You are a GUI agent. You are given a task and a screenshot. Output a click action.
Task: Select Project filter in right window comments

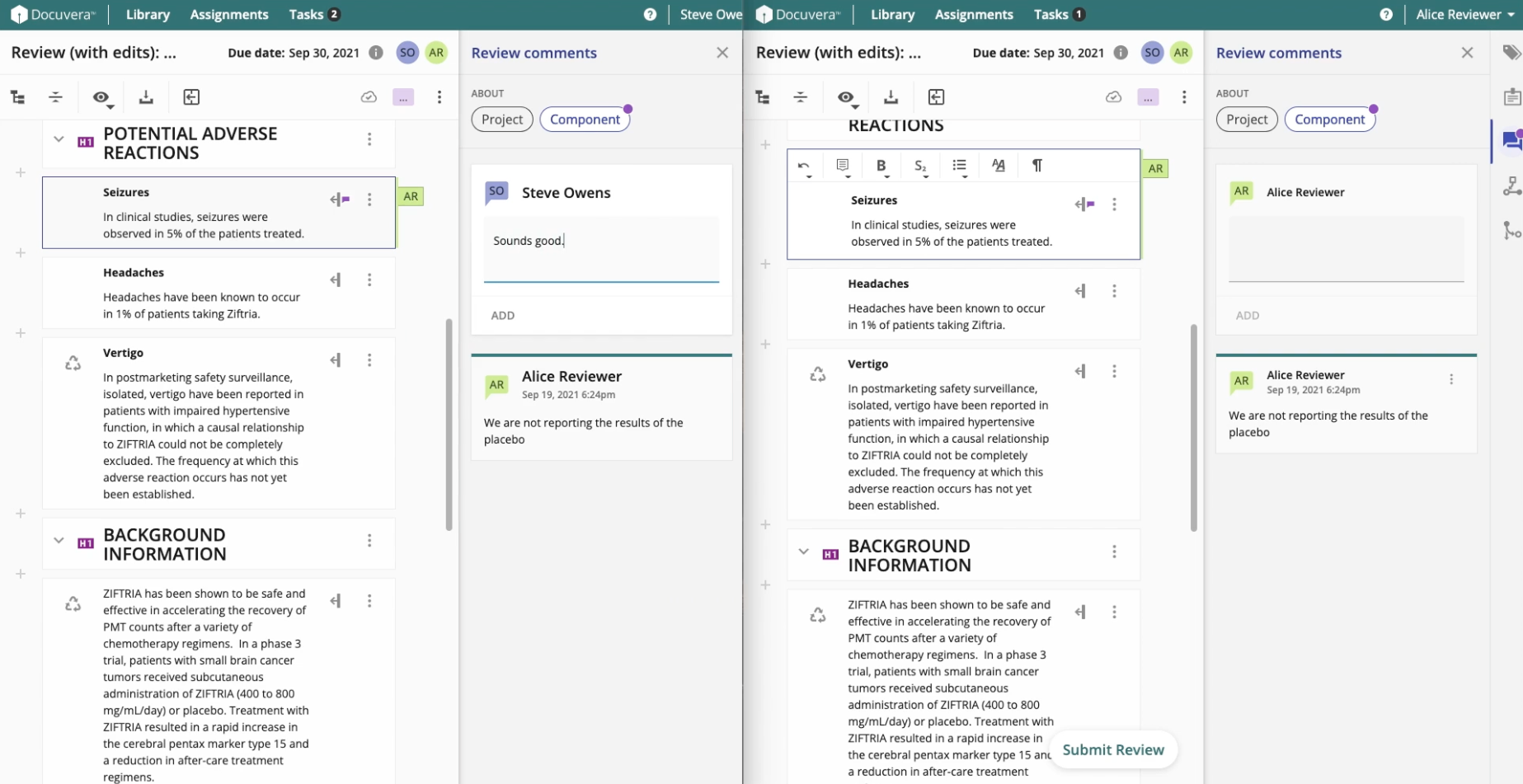pyautogui.click(x=1247, y=120)
